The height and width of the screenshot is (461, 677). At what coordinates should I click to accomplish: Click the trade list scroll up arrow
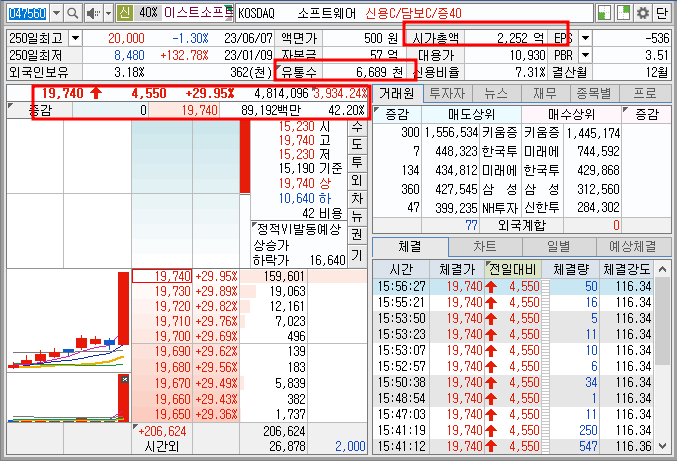click(663, 270)
